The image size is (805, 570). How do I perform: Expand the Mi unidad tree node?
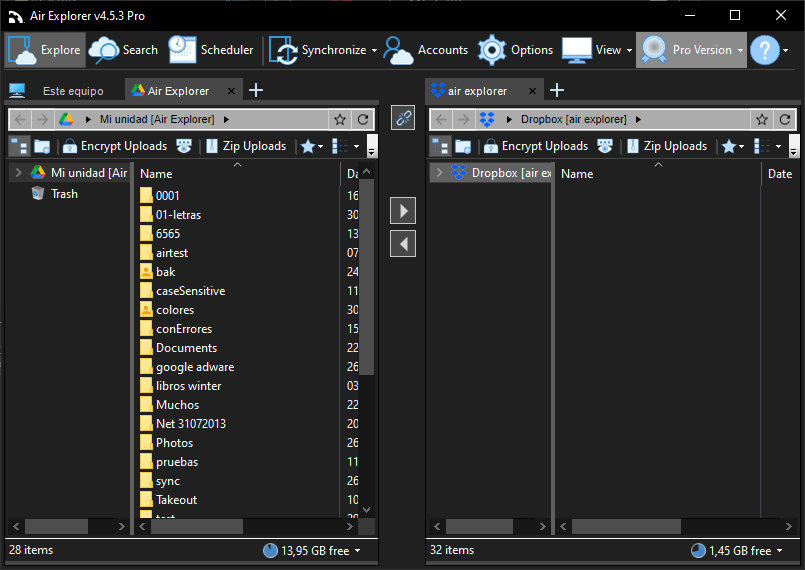(x=18, y=173)
